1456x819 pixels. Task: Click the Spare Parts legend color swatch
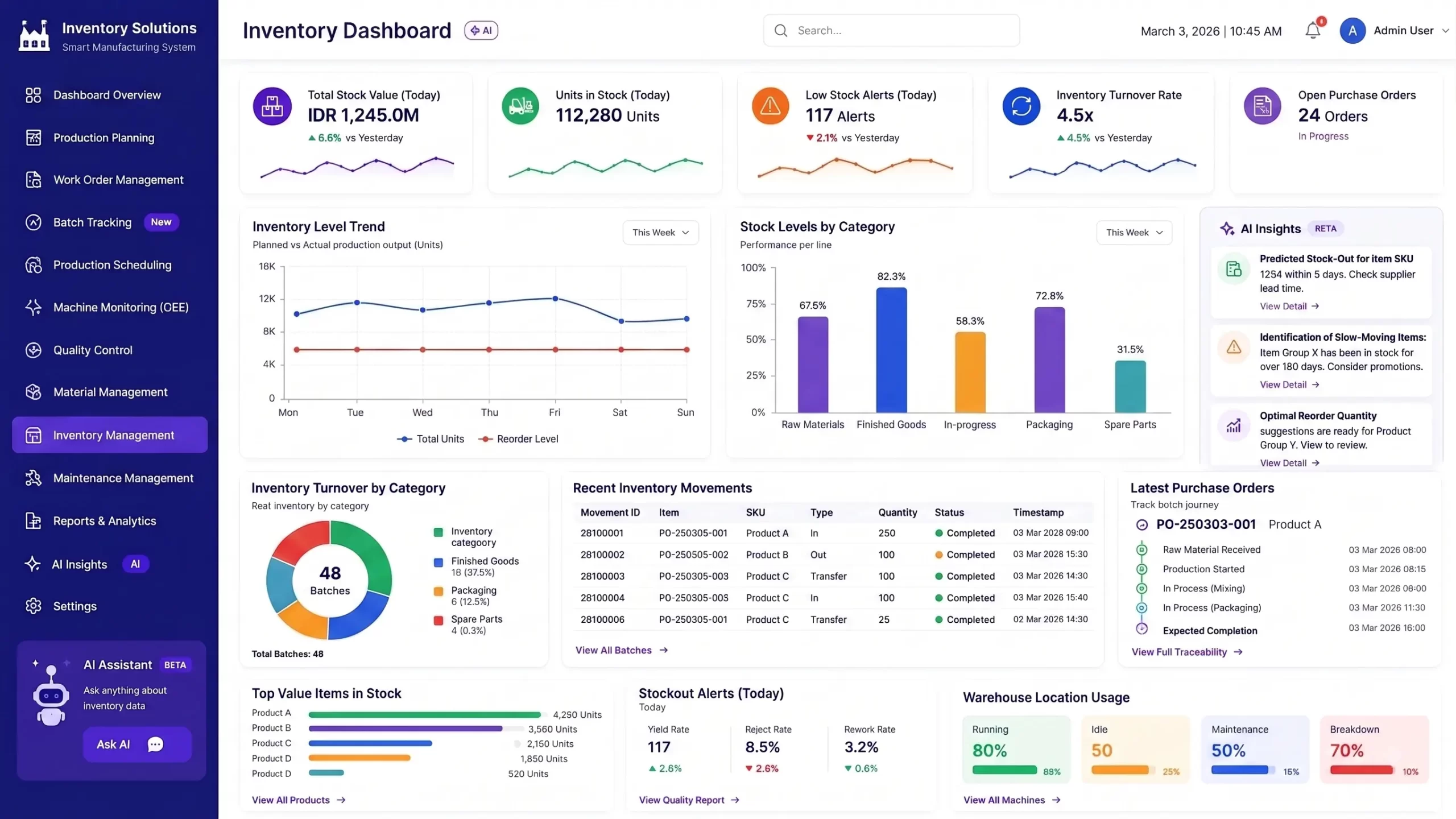coord(439,621)
